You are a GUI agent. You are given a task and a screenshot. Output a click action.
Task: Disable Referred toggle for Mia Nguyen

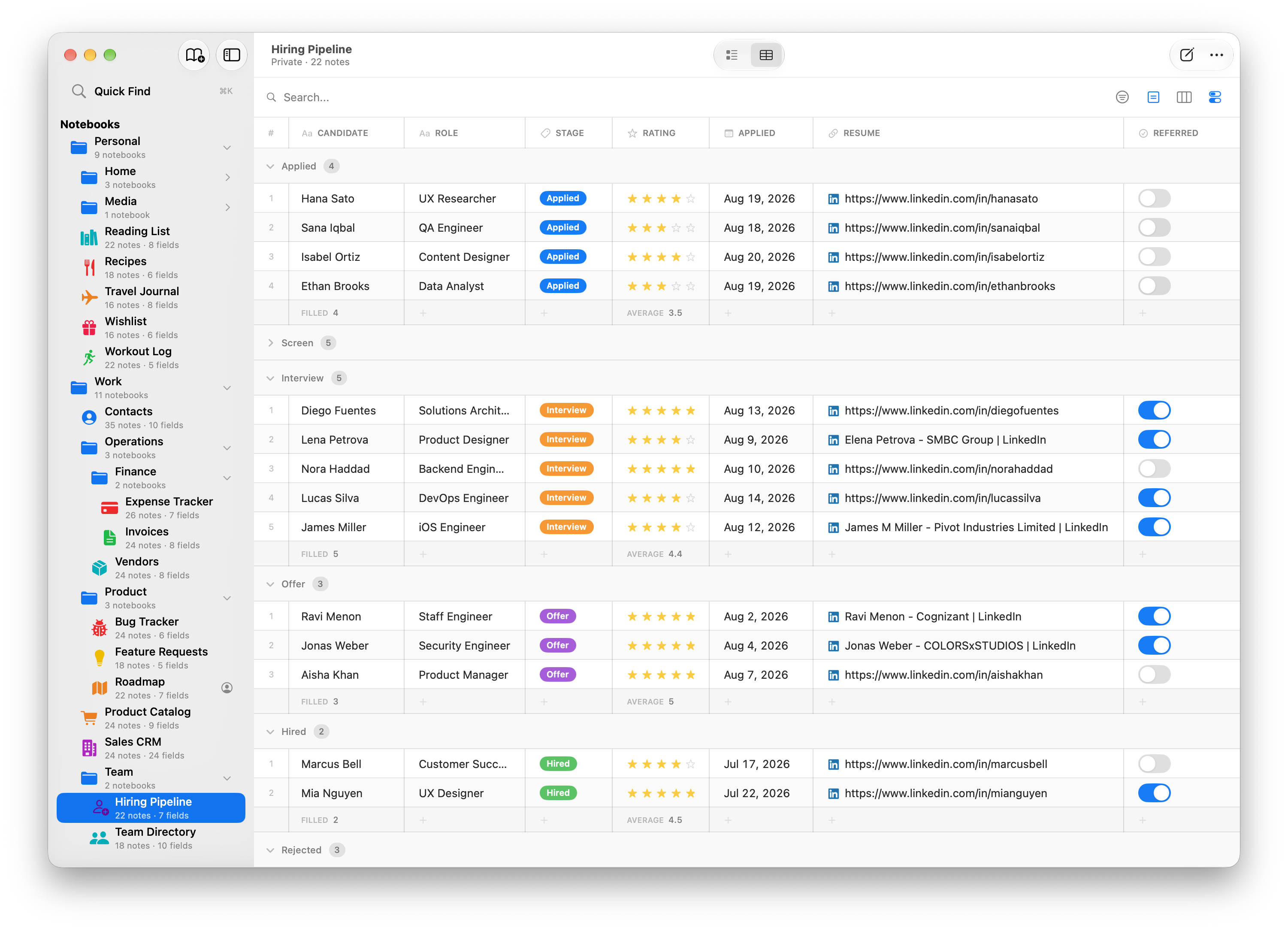coord(1154,794)
